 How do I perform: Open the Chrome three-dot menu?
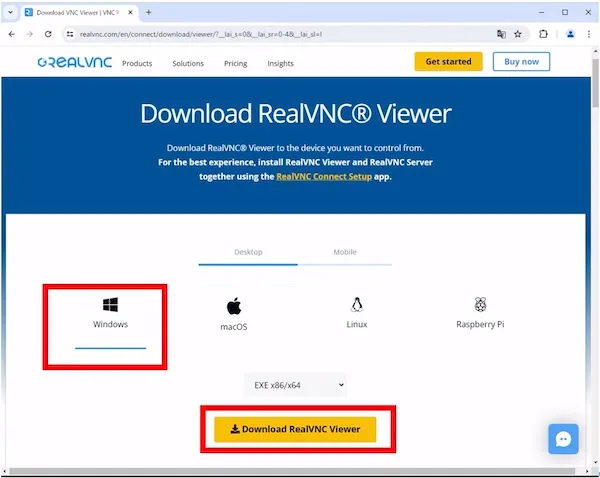pos(589,34)
